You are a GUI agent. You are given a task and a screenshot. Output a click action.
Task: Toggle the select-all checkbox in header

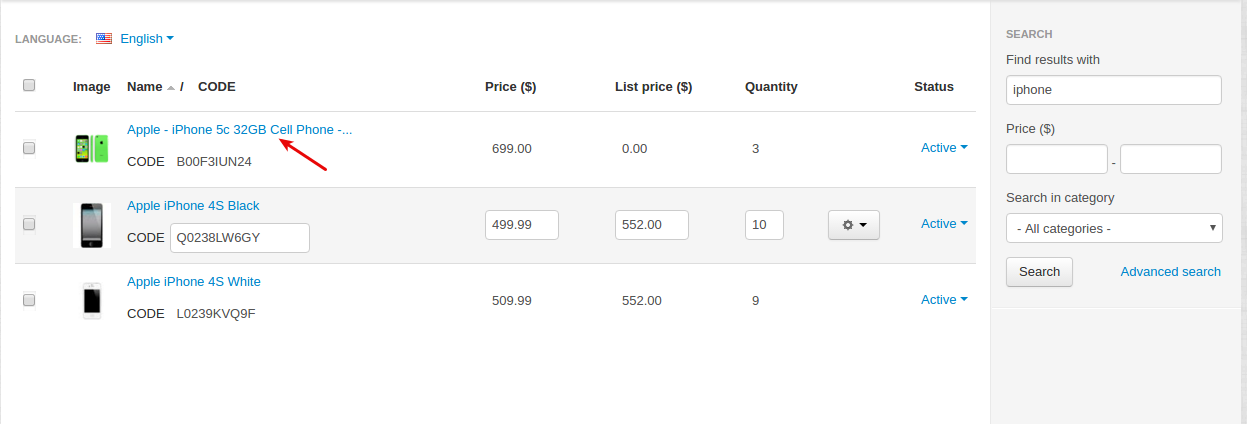29,86
